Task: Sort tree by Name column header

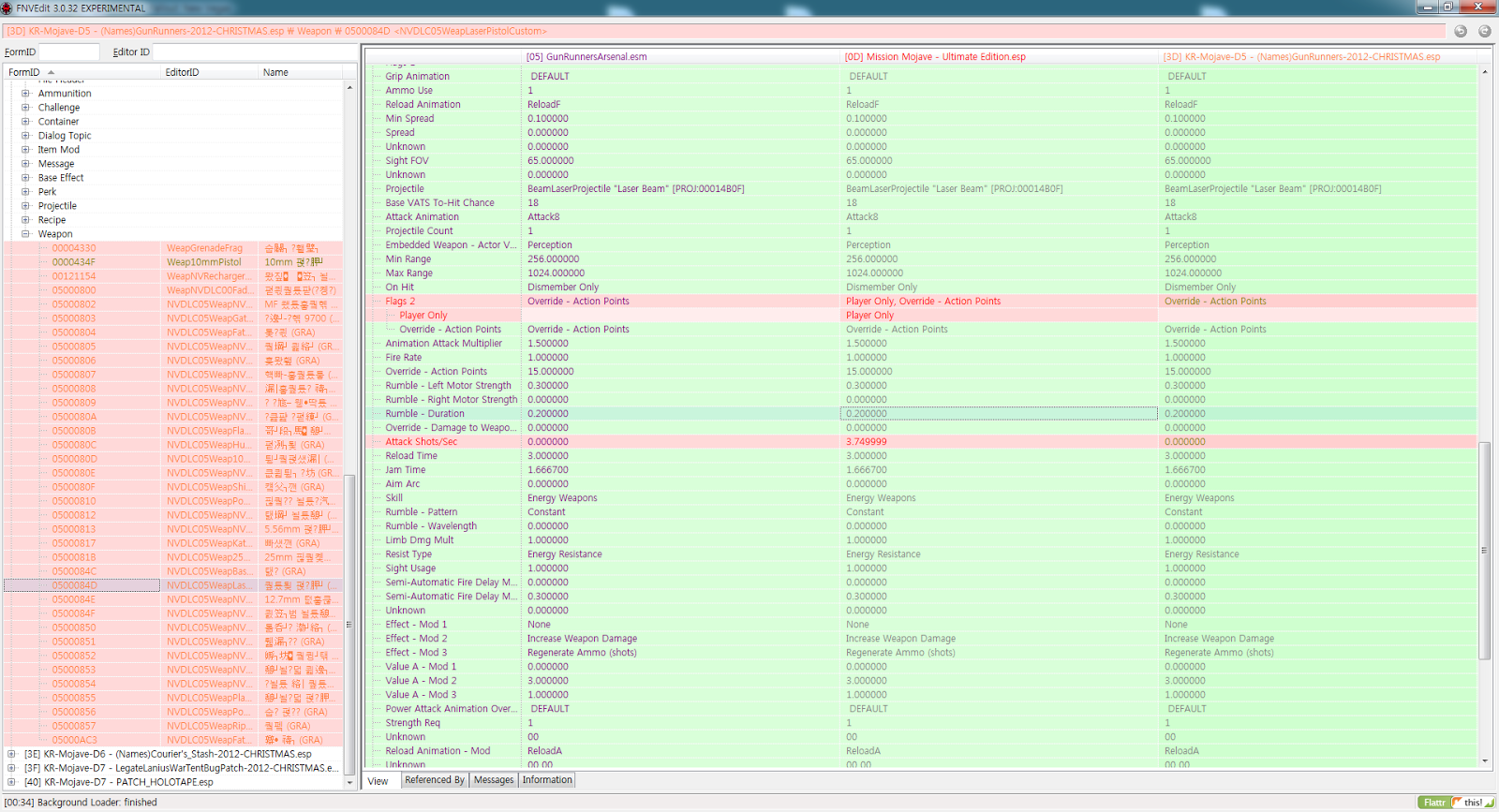Action: [301, 72]
